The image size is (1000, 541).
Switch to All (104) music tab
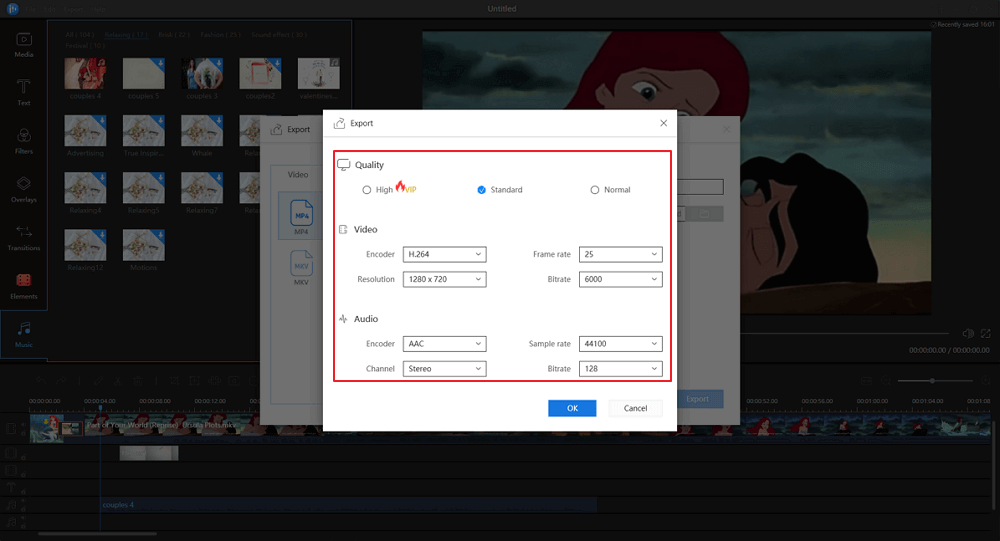80,35
